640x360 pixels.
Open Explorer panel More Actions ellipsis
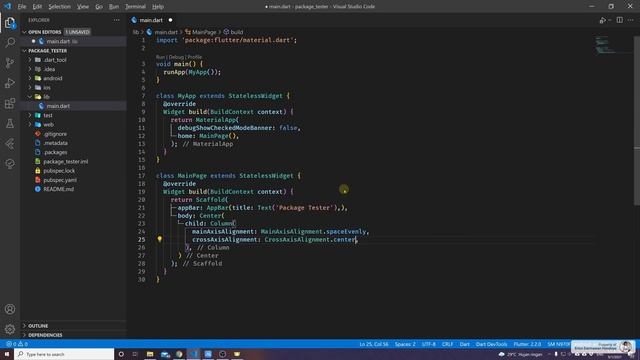click(x=117, y=20)
